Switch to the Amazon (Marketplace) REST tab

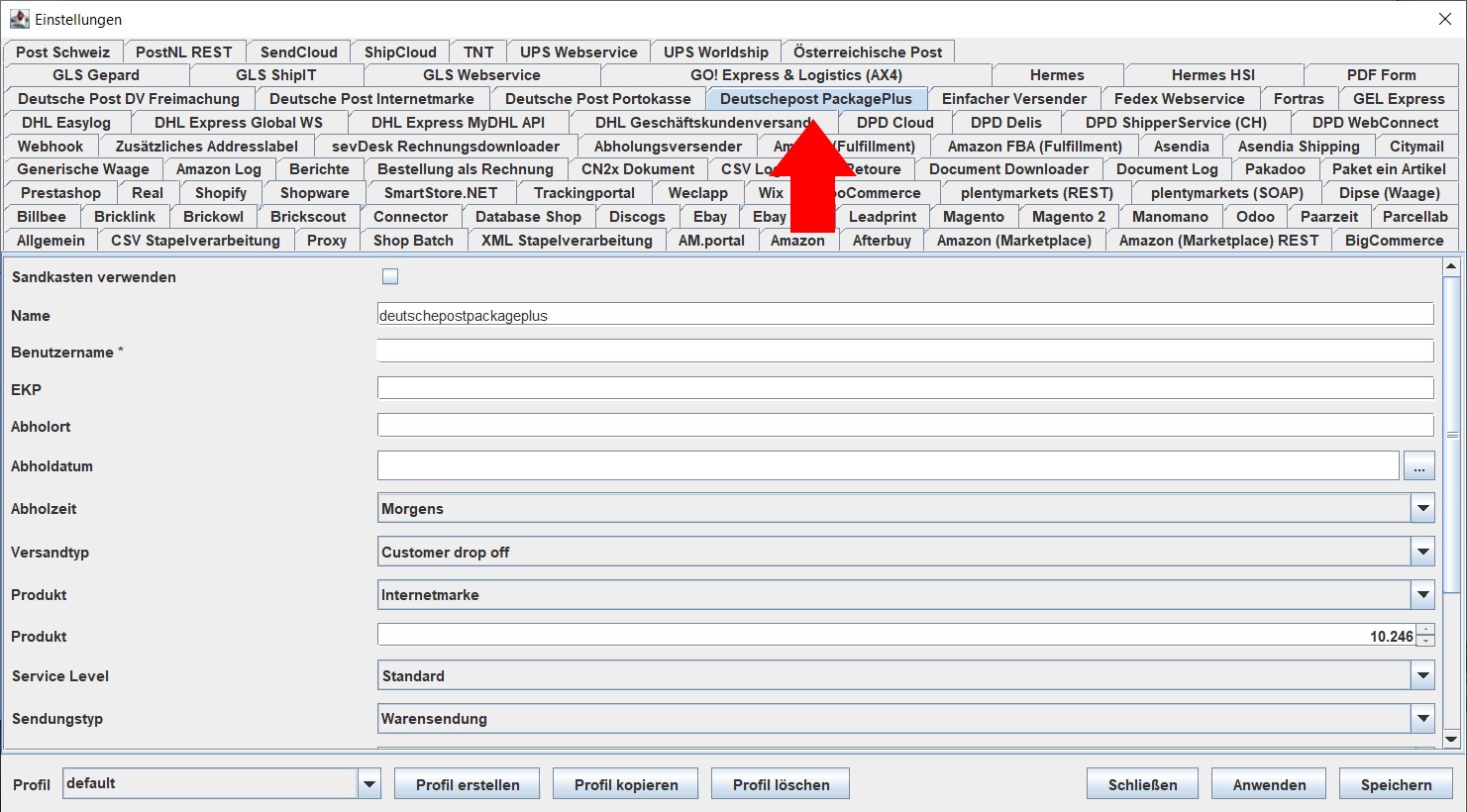point(1218,241)
